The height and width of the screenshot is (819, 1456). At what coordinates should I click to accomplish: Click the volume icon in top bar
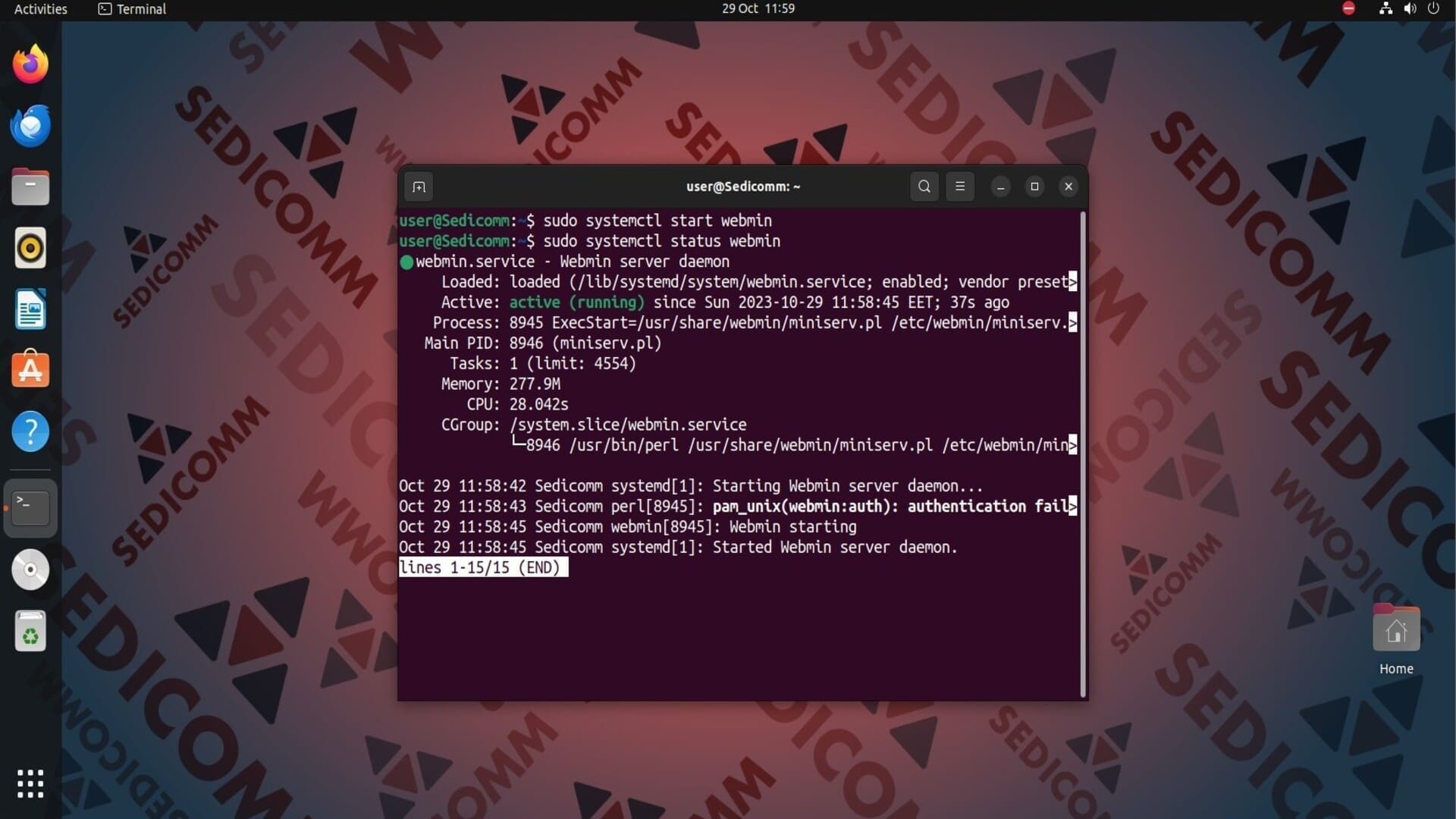(x=1410, y=8)
